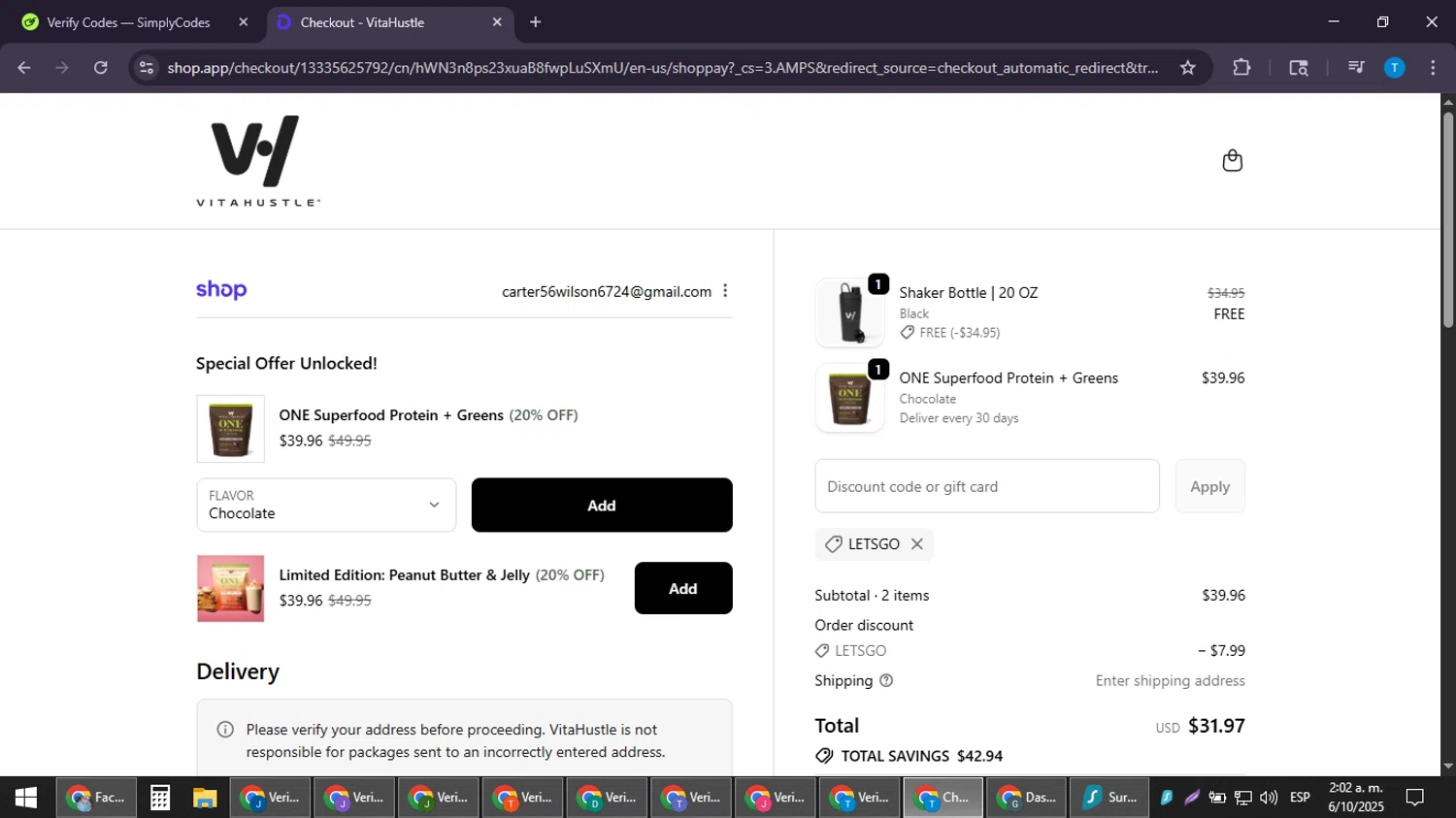Click the VitaHustle logo
This screenshot has height=818, width=1456.
click(x=258, y=161)
